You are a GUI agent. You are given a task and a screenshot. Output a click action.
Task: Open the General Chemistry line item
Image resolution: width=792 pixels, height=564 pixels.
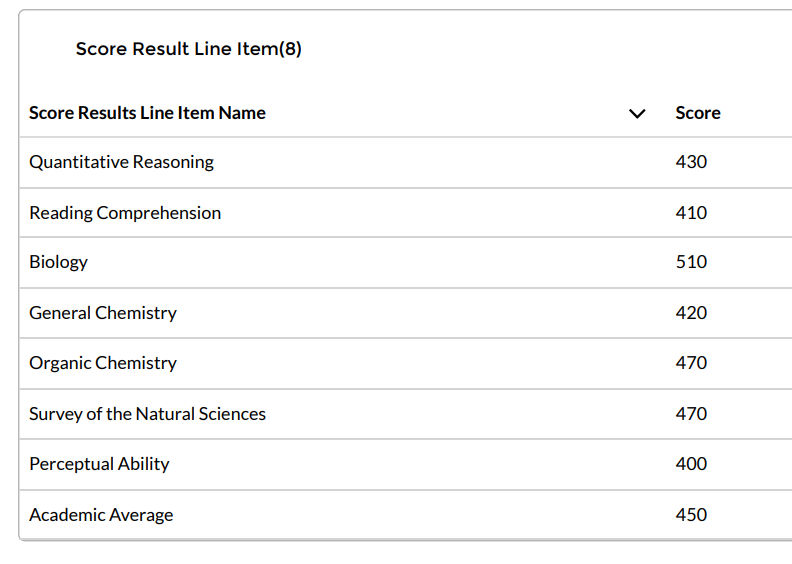[x=102, y=313]
